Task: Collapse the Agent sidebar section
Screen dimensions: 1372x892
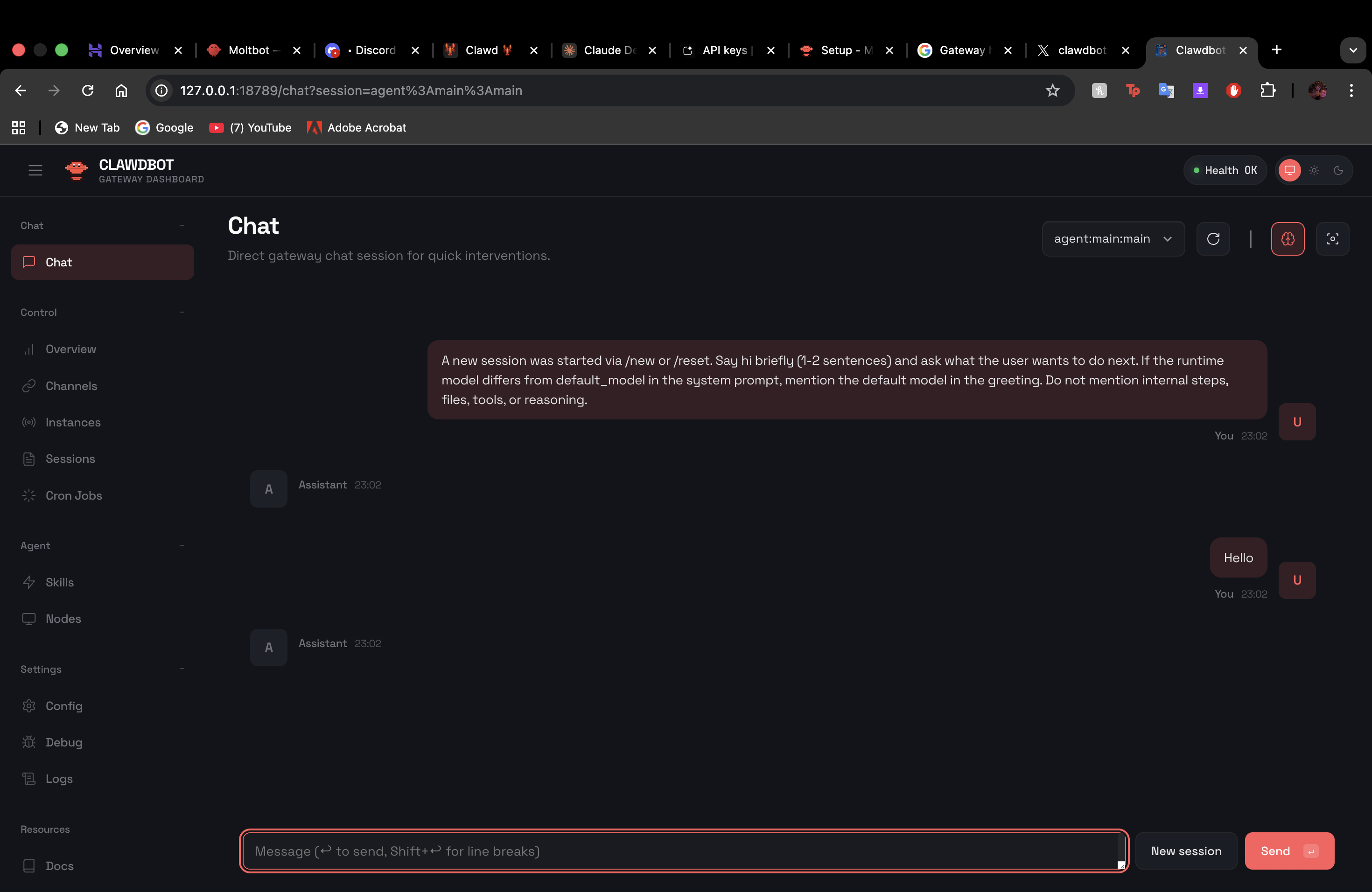Action: pos(182,546)
